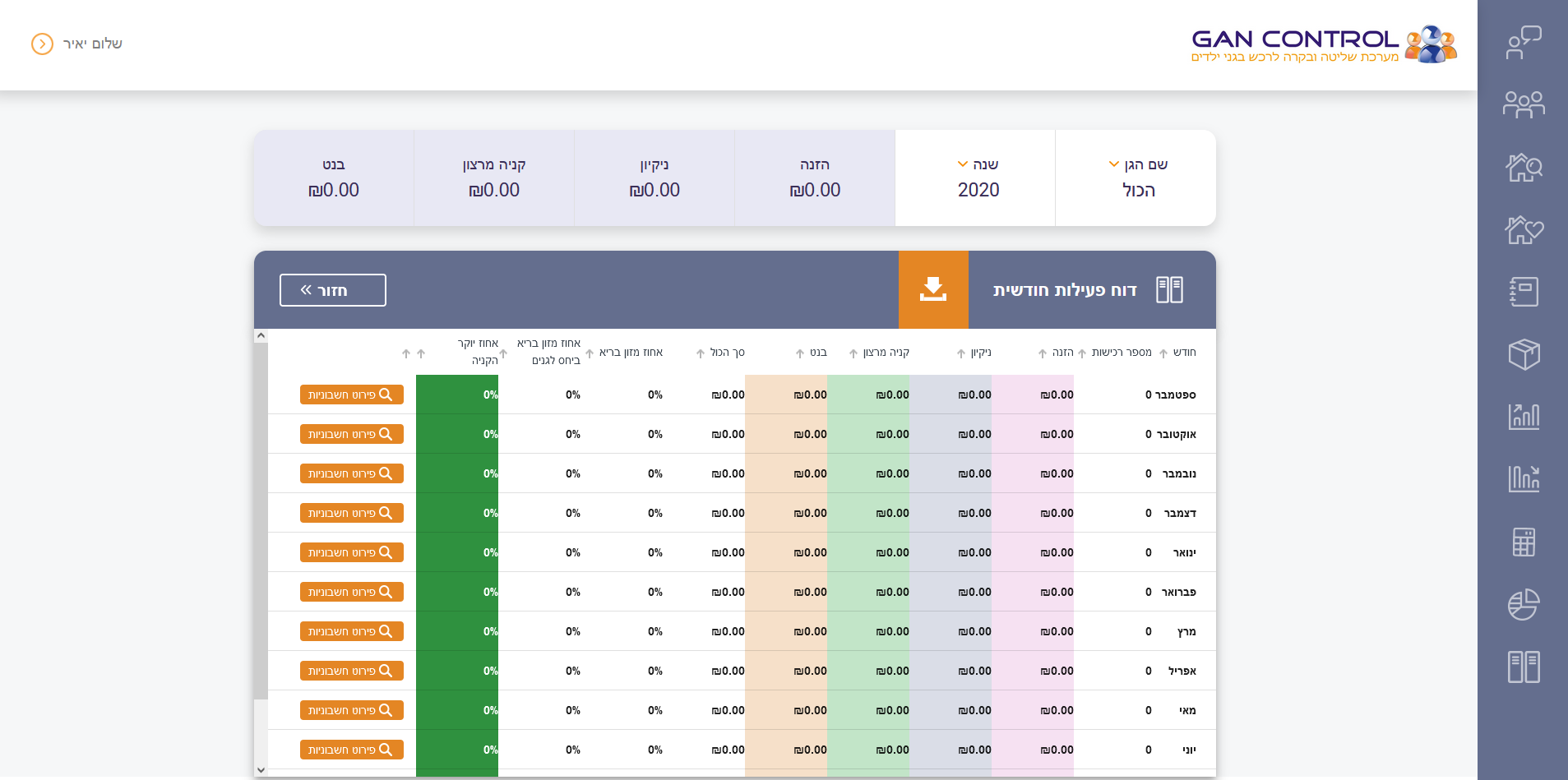Click the green 0% cell in ינואר row
This screenshot has height=780, width=1568.
457,552
